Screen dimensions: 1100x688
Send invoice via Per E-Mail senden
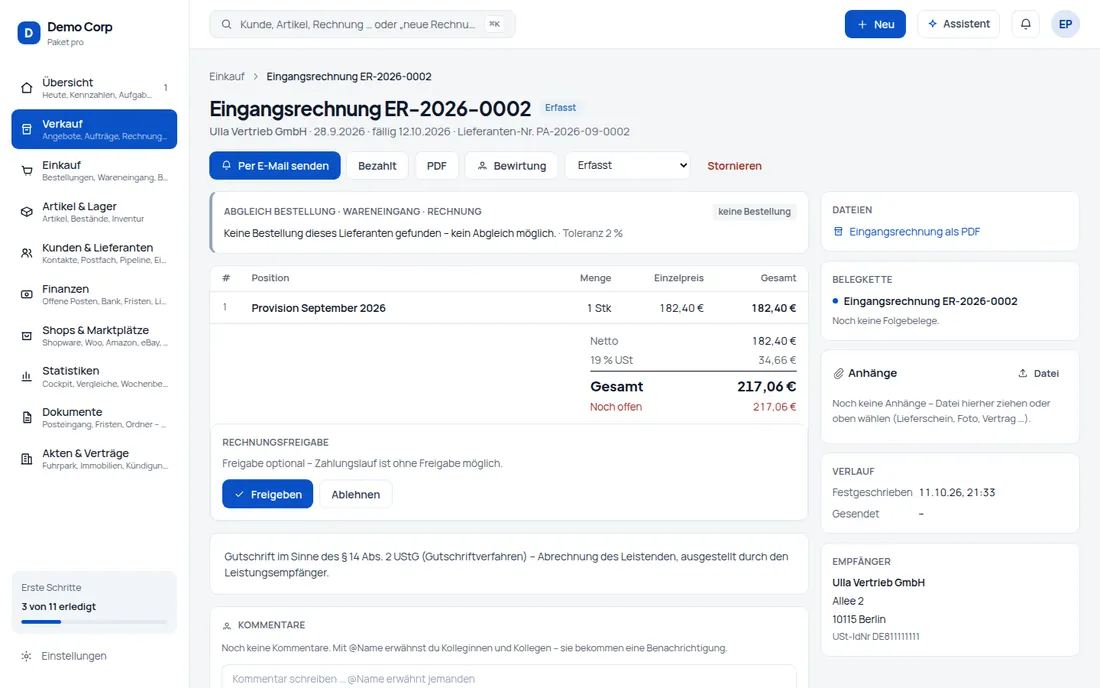click(x=275, y=166)
